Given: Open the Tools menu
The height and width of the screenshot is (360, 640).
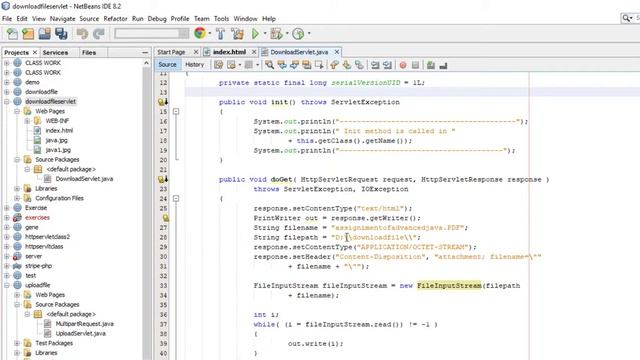Looking at the screenshot, I should click(x=221, y=19).
